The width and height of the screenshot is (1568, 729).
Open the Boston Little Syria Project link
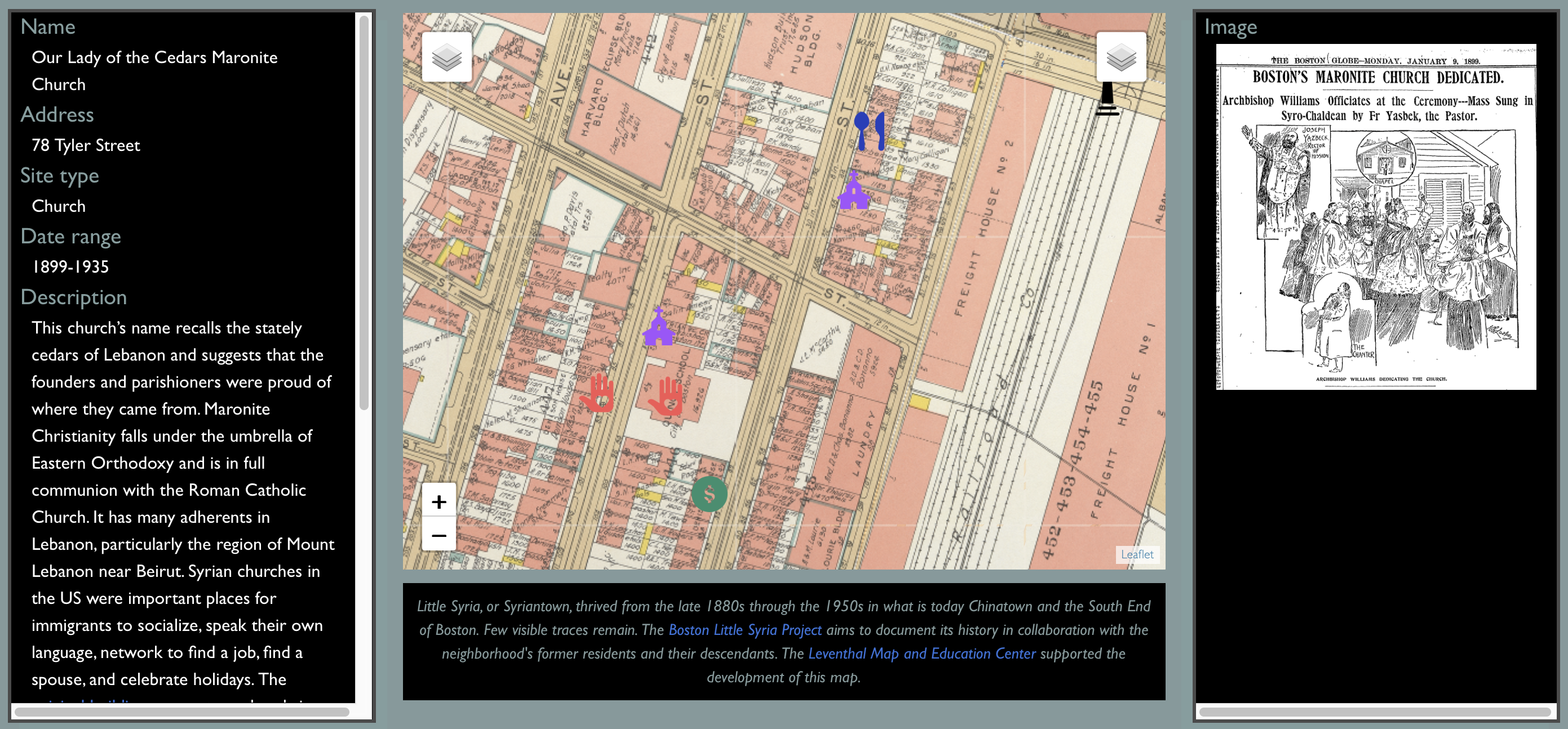click(745, 630)
